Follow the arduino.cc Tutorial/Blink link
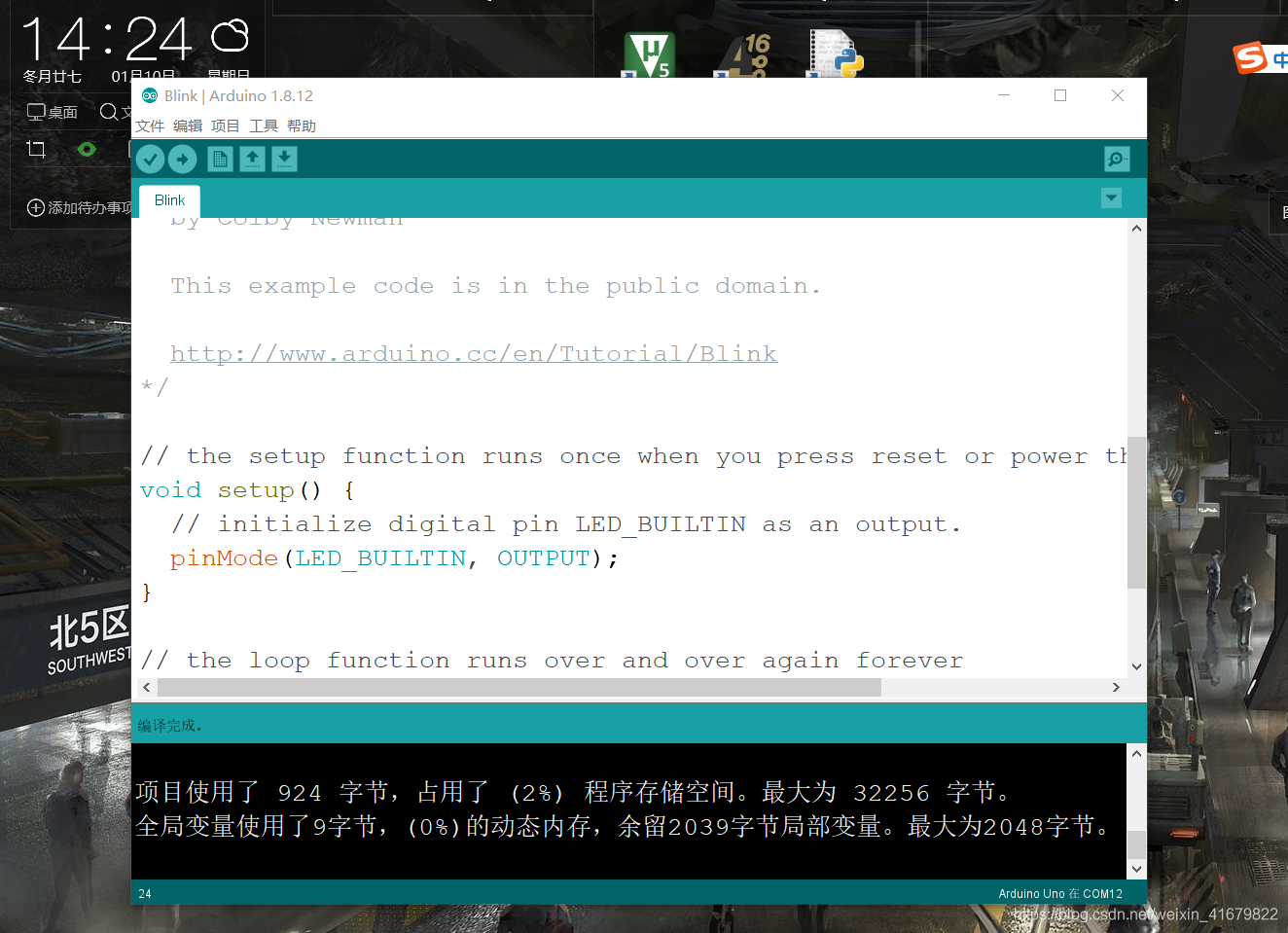Image resolution: width=1288 pixels, height=933 pixels. point(474,354)
